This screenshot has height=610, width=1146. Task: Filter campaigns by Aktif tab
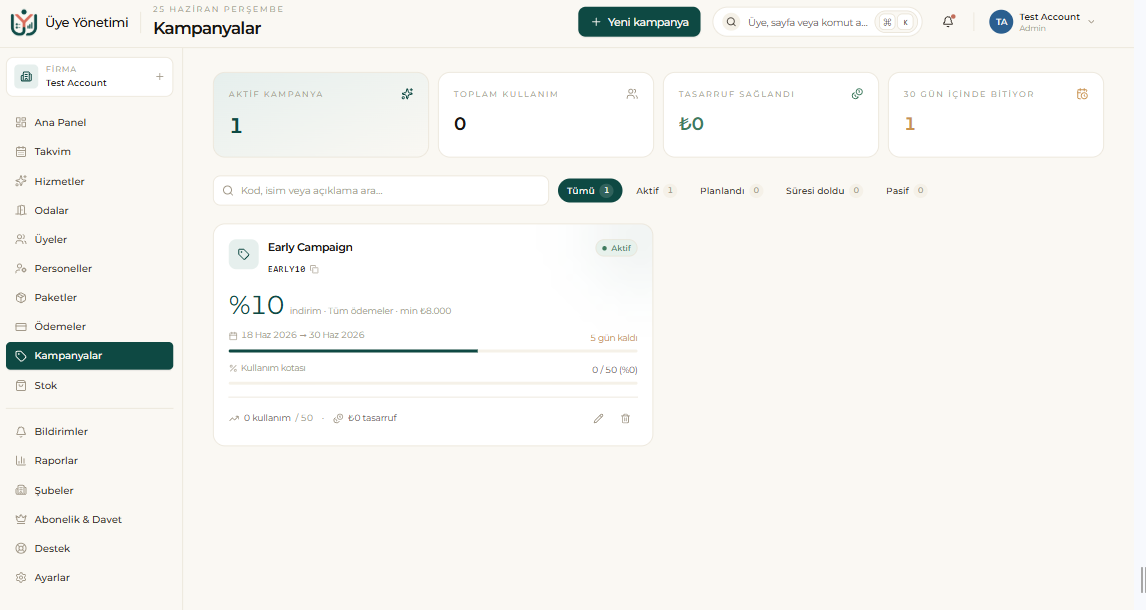tap(656, 191)
